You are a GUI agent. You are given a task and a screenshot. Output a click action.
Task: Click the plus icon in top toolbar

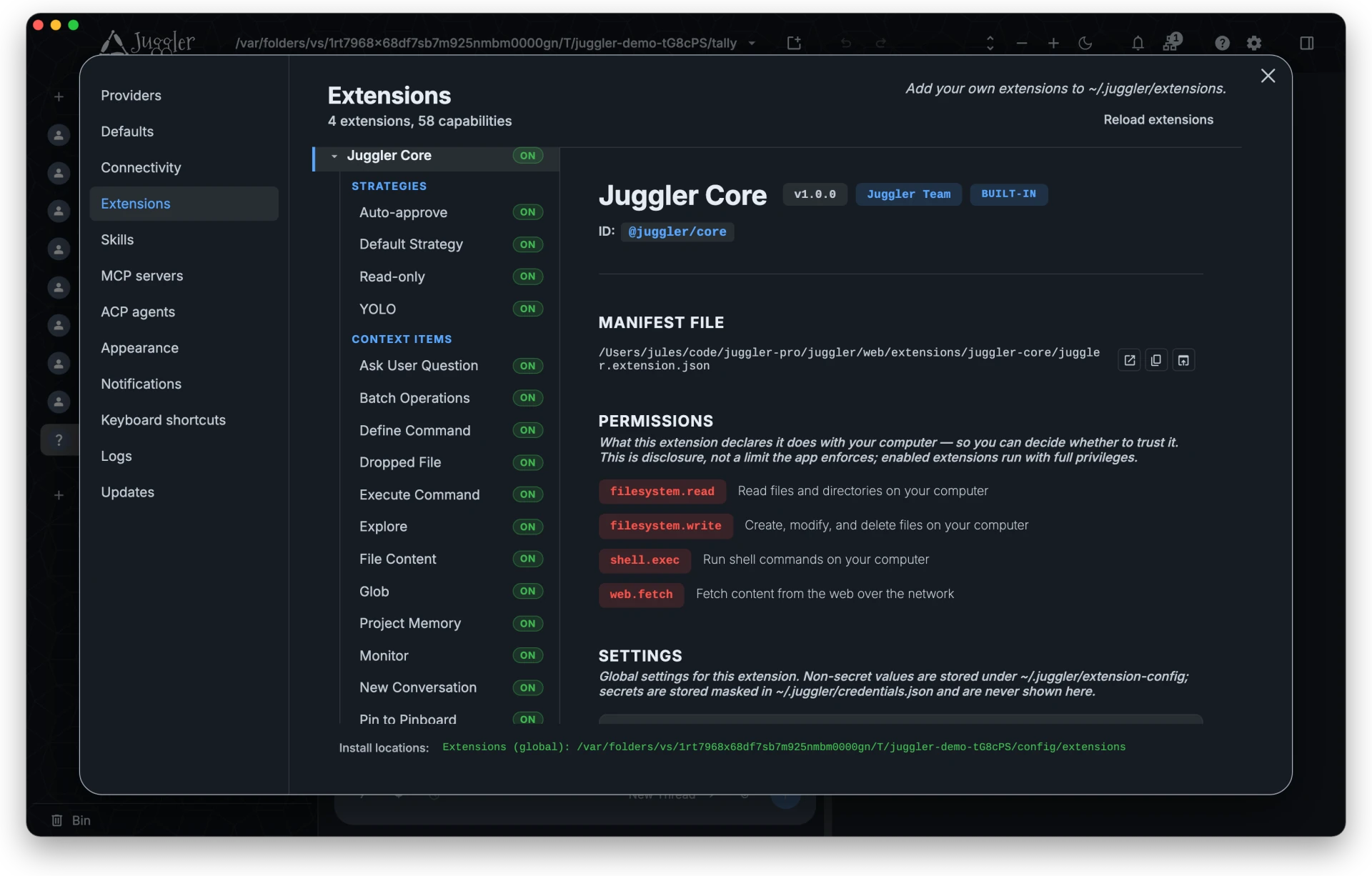[1053, 43]
